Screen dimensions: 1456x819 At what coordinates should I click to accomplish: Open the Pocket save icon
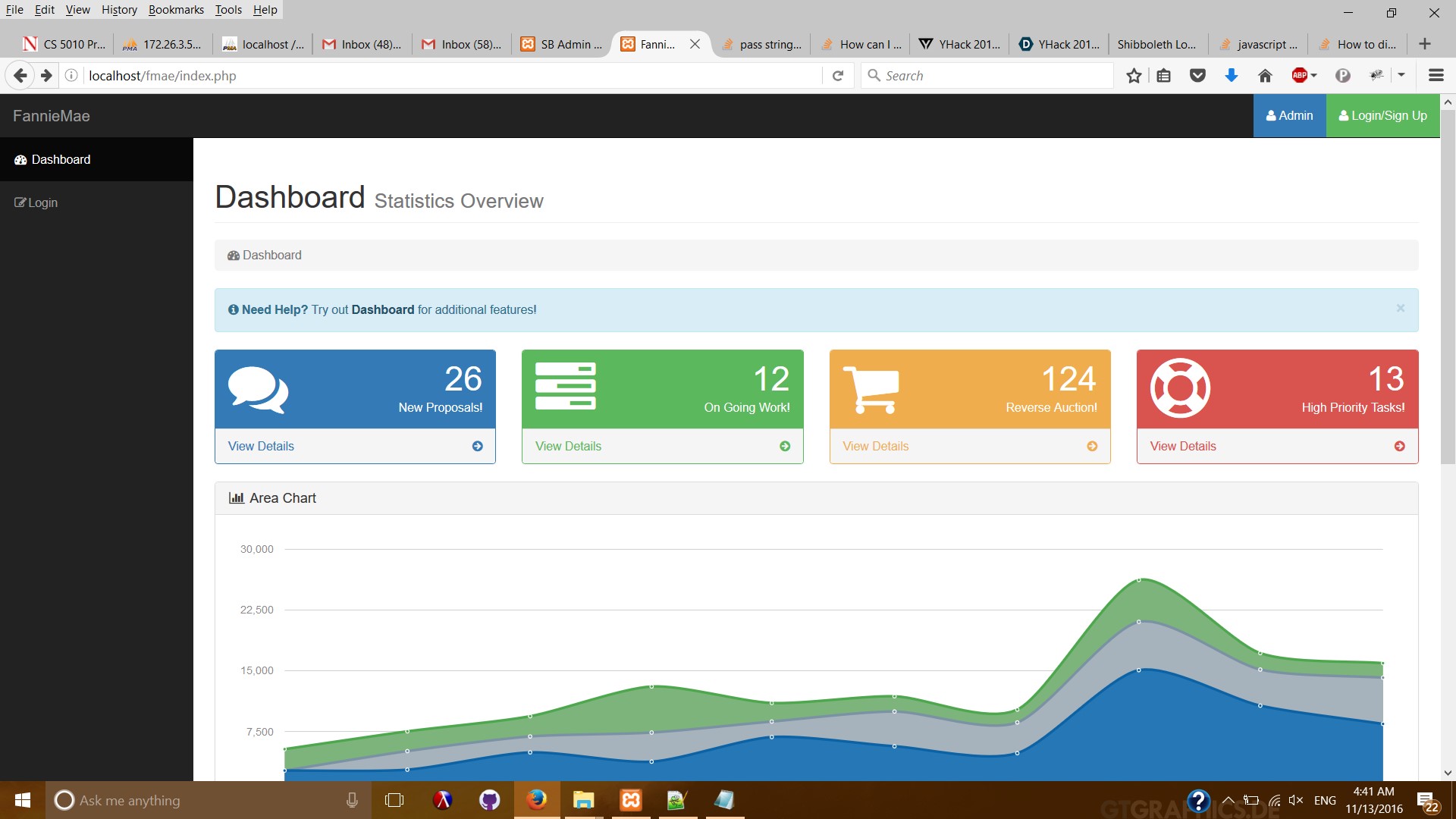[x=1197, y=76]
